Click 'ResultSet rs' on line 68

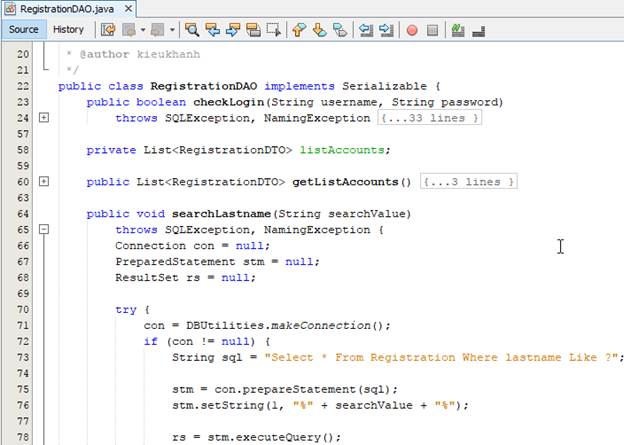(x=158, y=277)
